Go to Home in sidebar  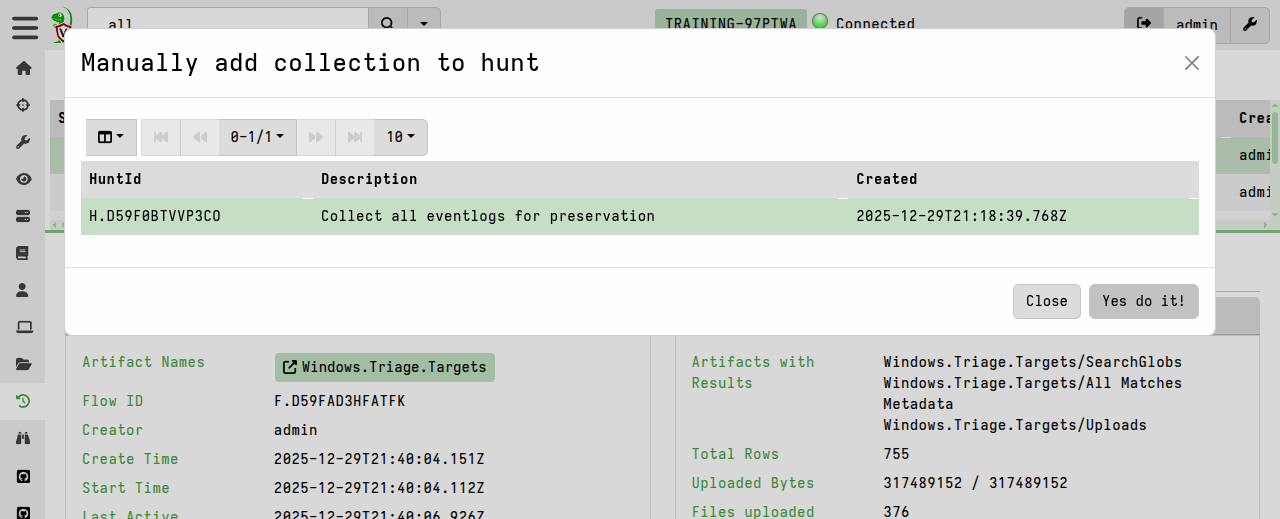coord(23,68)
